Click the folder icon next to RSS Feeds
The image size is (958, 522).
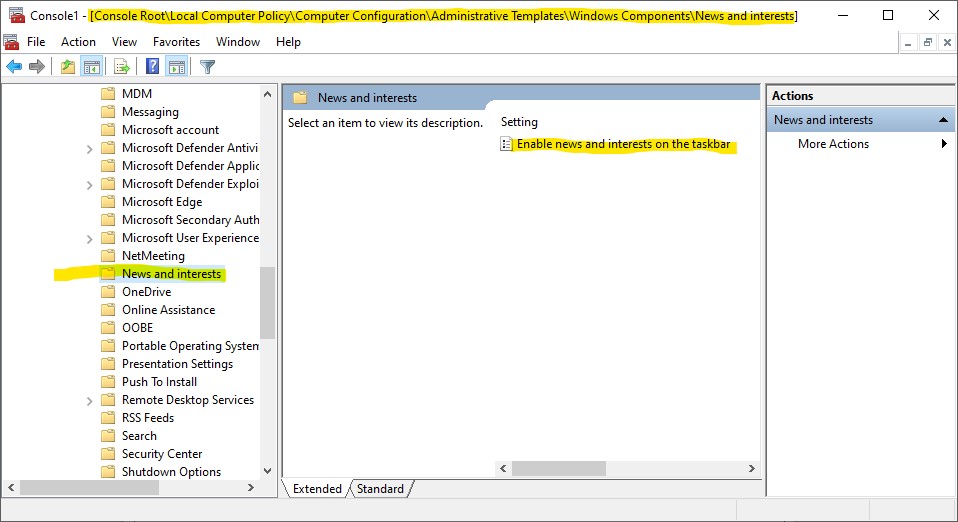[x=108, y=417]
